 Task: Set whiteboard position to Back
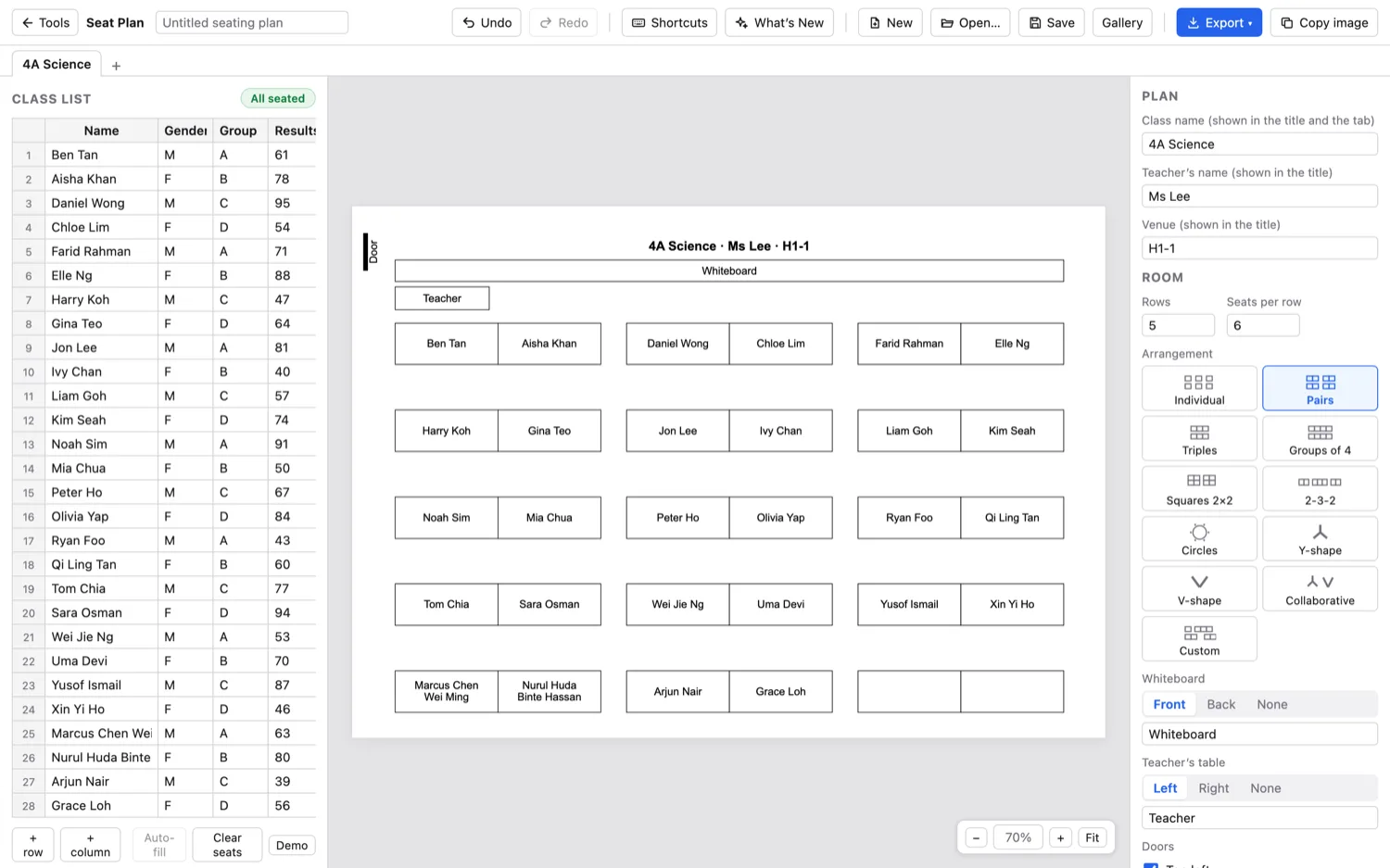[1220, 704]
